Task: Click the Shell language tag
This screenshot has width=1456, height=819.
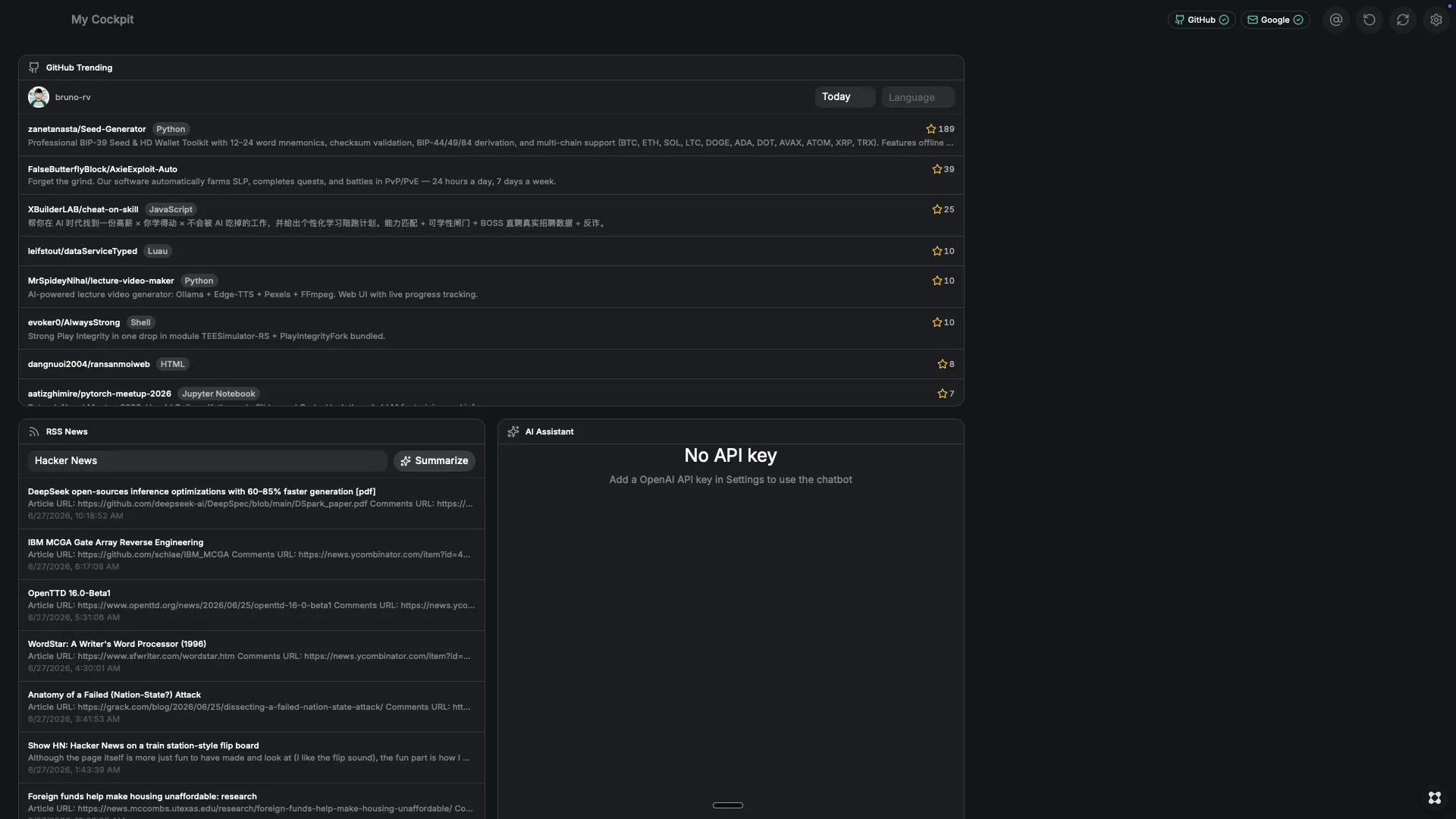Action: click(x=140, y=322)
